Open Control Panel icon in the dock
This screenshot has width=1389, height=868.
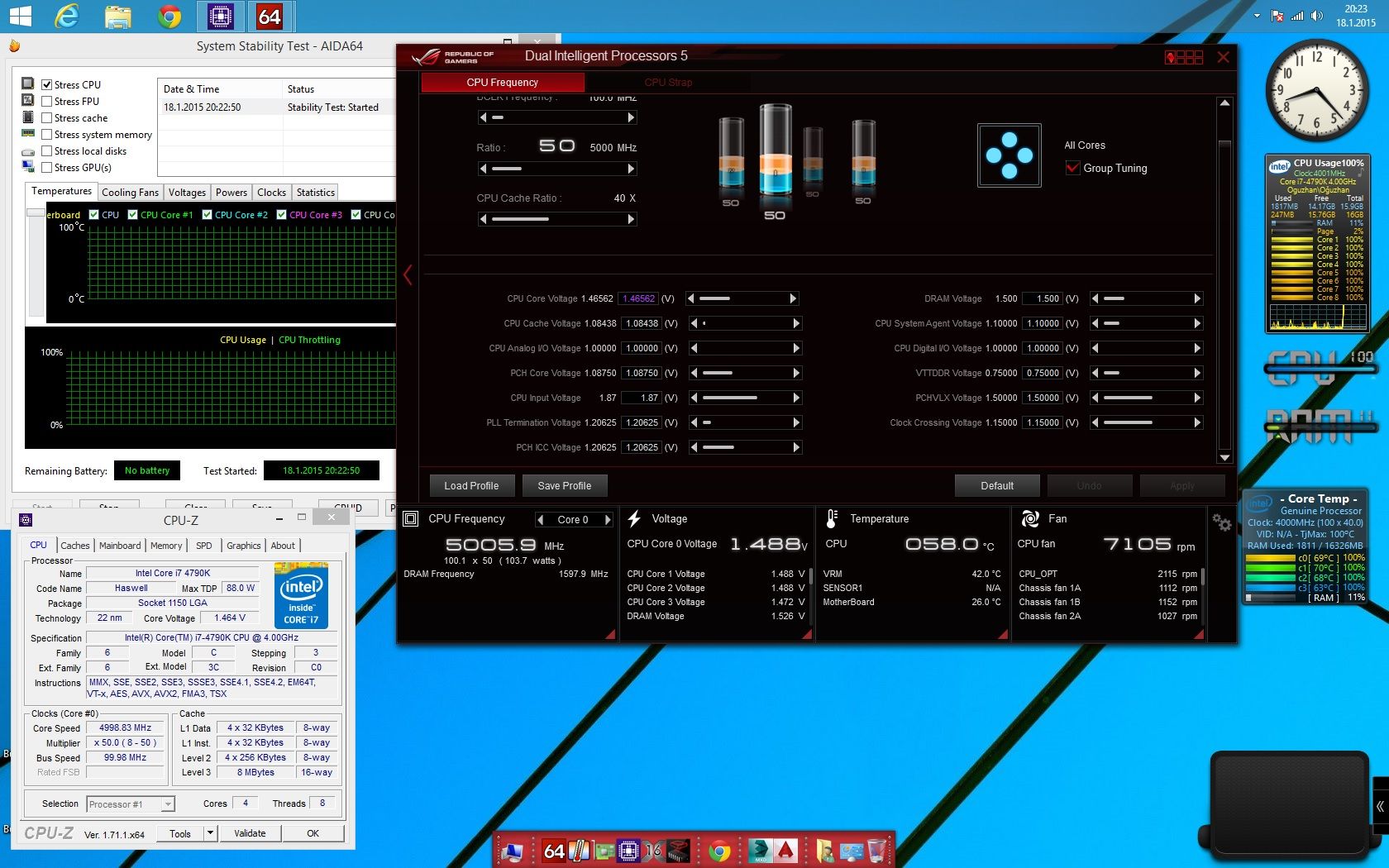pos(851,851)
